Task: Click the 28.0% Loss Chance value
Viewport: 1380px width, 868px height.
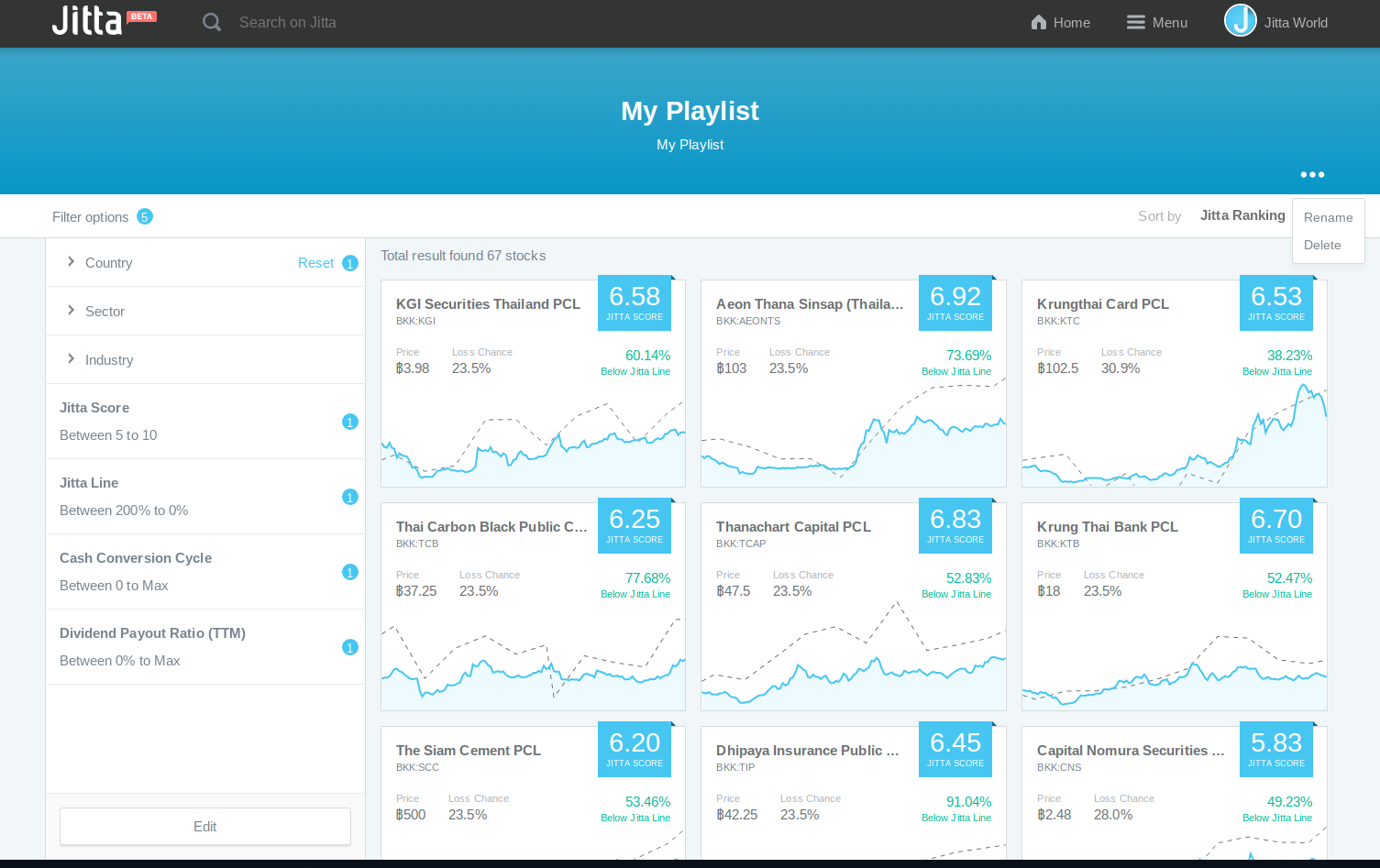Action: (1113, 815)
